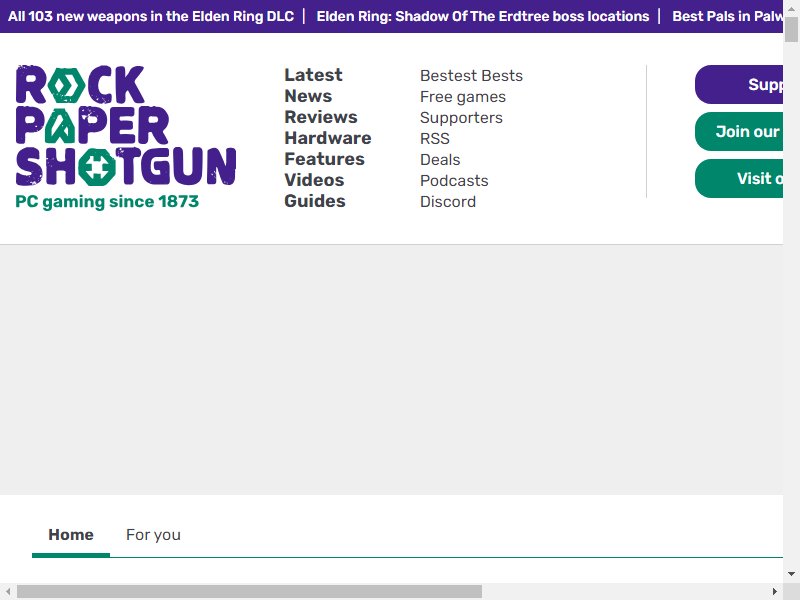This screenshot has width=800, height=600.
Task: Open the Rock Paper Shotgun logo homepage
Action: pos(126,125)
